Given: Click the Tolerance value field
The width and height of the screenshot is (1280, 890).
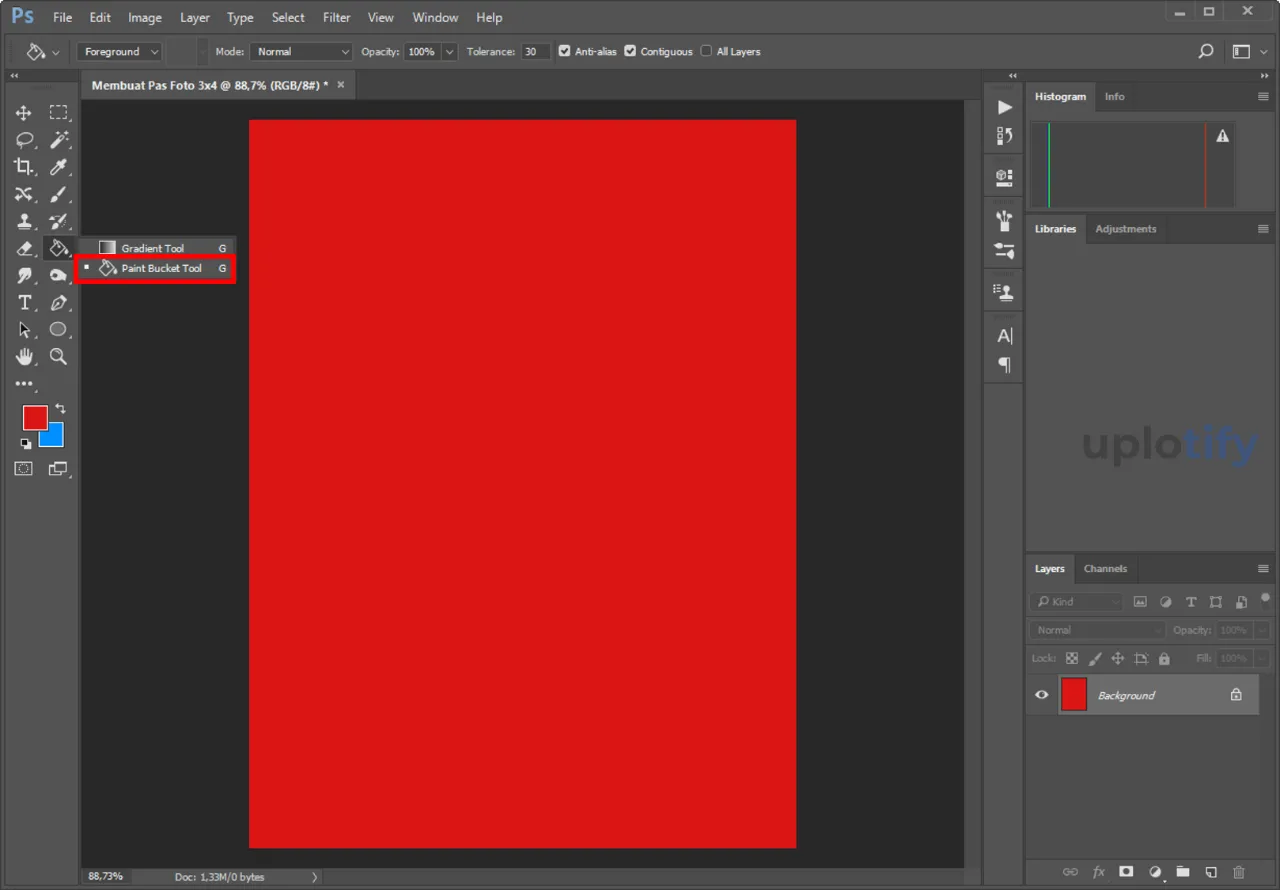Looking at the screenshot, I should [x=535, y=51].
